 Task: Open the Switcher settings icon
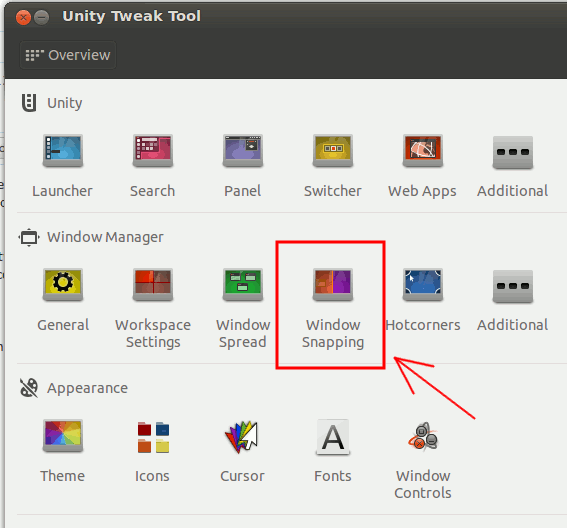(x=333, y=151)
